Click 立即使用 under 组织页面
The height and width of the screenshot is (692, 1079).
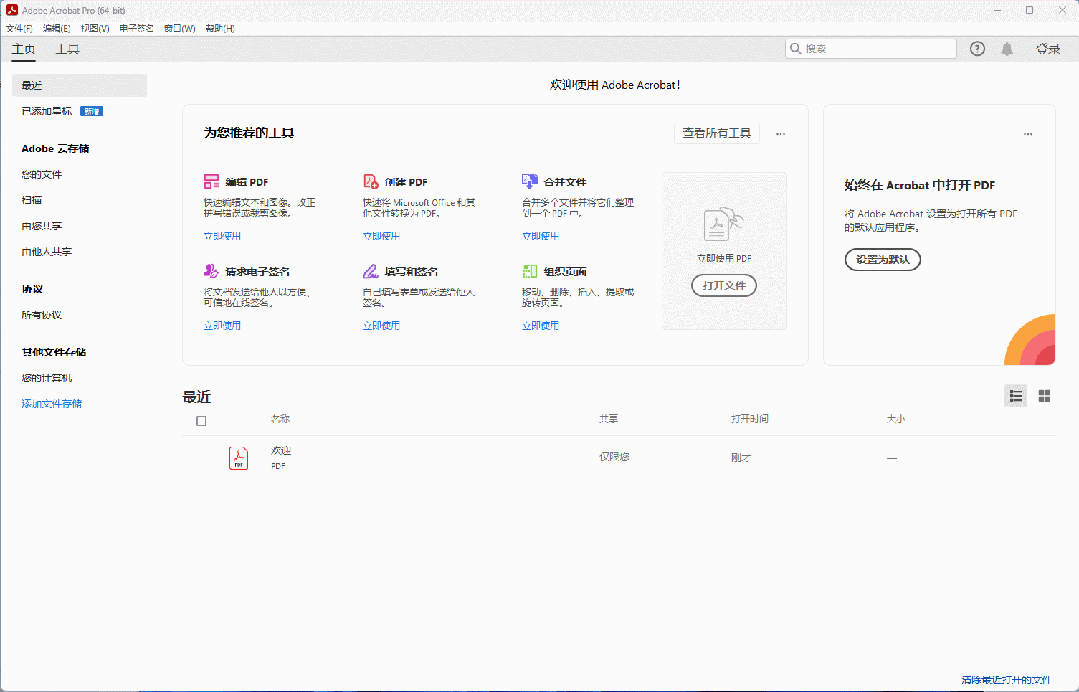pos(540,325)
